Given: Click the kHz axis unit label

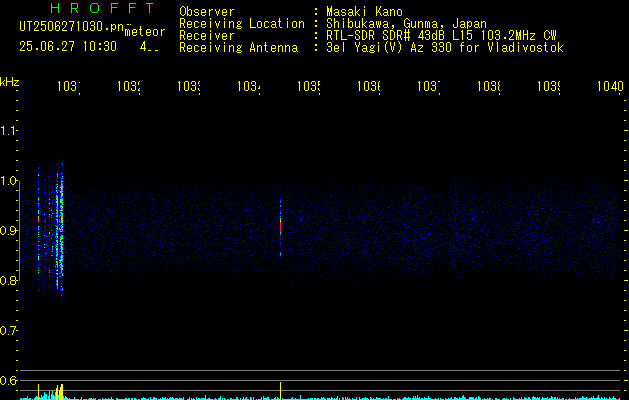Looking at the screenshot, I should (9, 82).
